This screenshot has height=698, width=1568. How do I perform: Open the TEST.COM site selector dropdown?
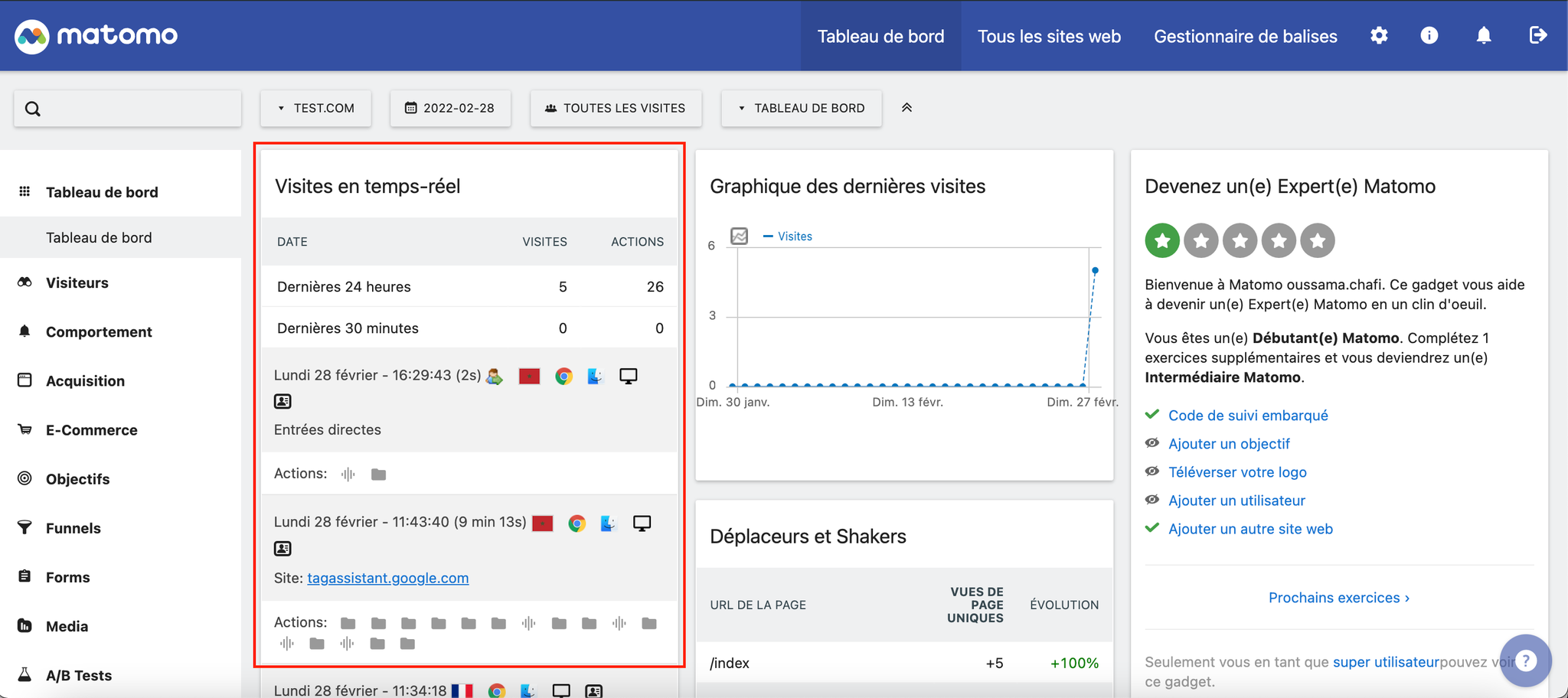click(x=315, y=108)
